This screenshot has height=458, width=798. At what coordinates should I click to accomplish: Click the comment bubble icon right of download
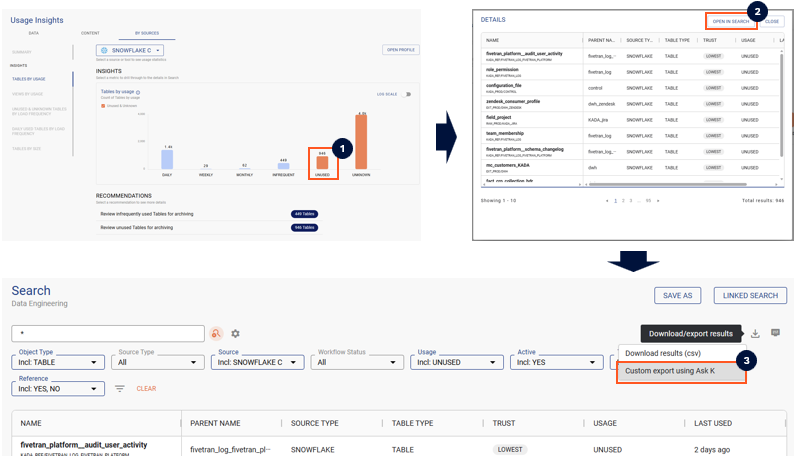pyautogui.click(x=775, y=333)
